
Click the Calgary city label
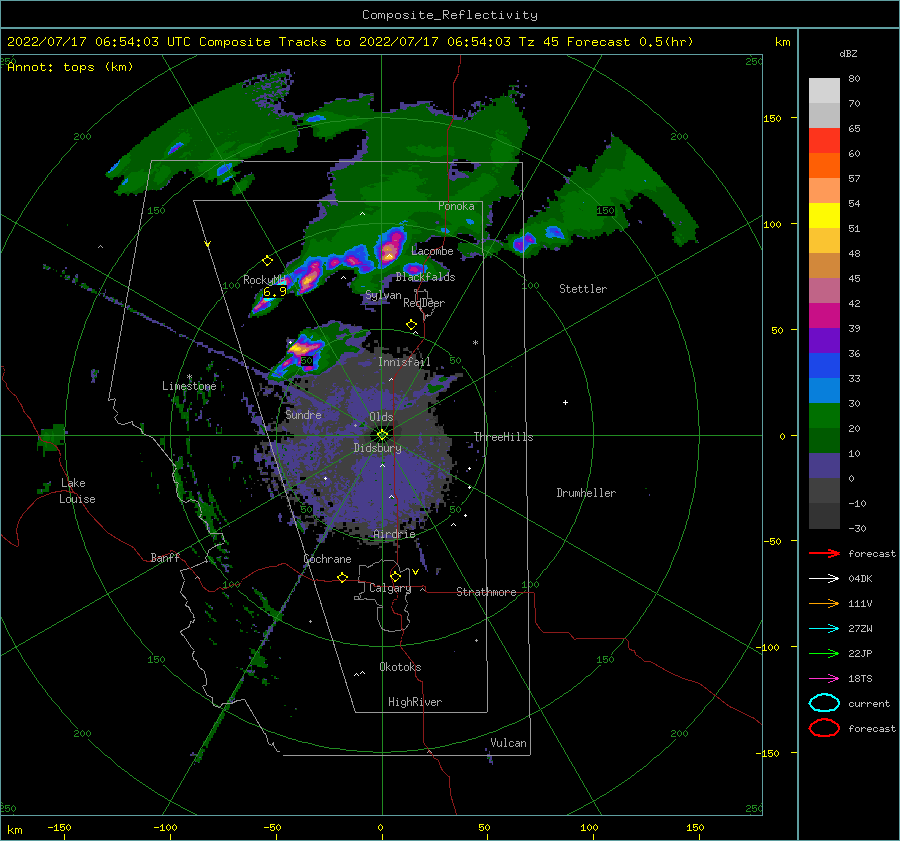390,588
